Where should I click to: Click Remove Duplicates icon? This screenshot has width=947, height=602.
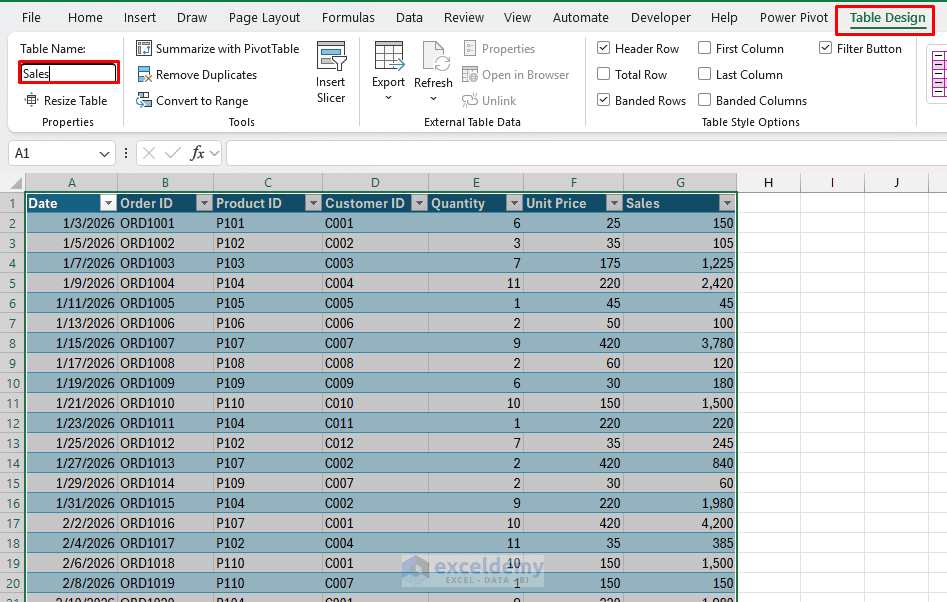tap(144, 74)
